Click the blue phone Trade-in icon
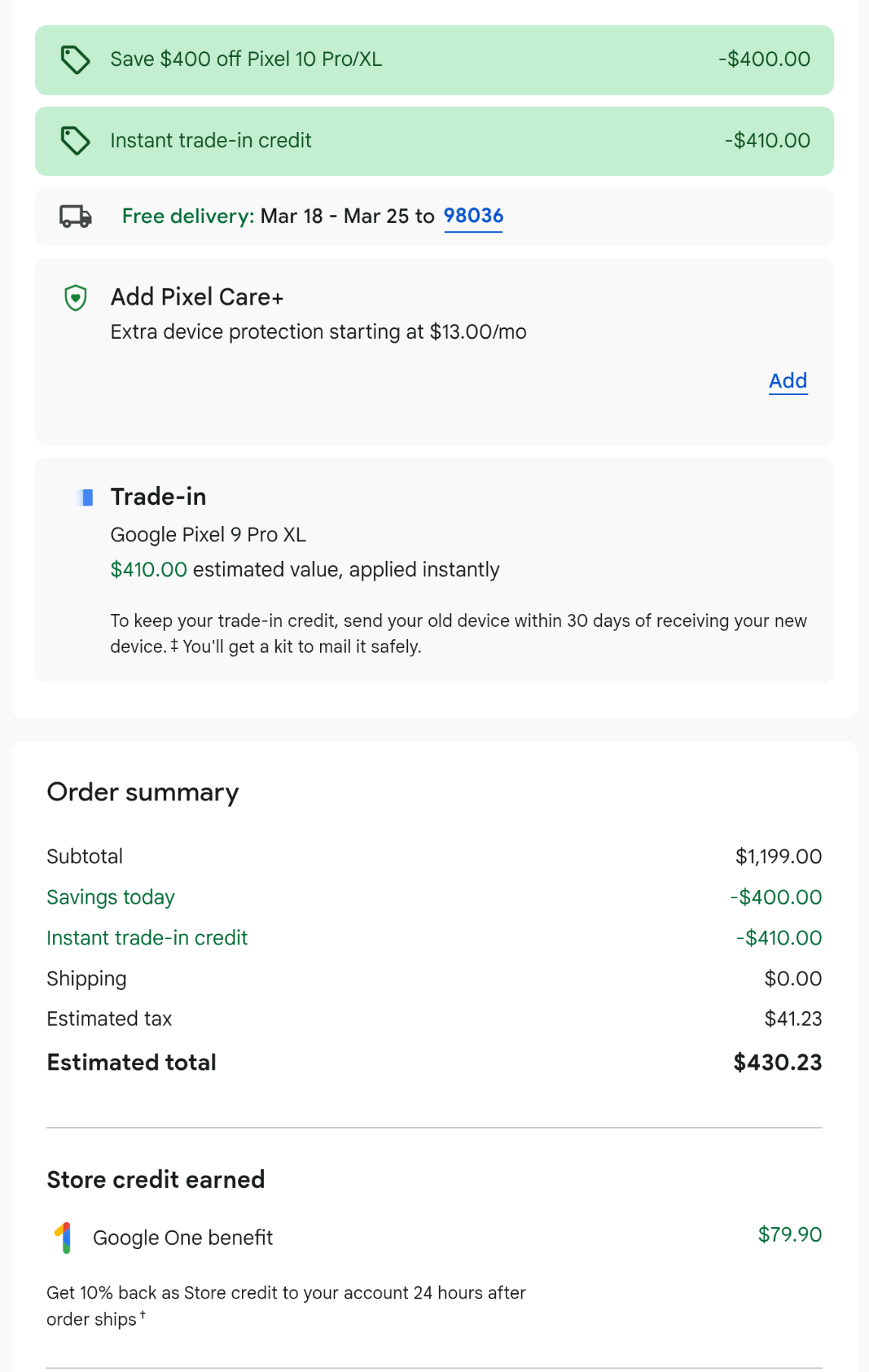The width and height of the screenshot is (869, 1372). point(87,497)
